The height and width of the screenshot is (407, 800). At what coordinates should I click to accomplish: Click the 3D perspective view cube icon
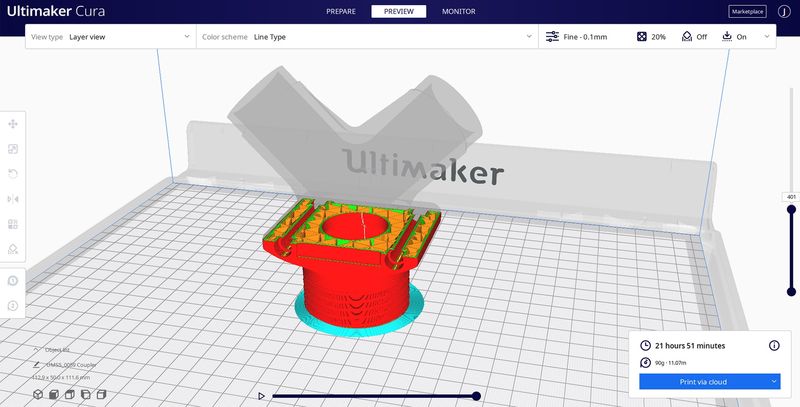38,395
